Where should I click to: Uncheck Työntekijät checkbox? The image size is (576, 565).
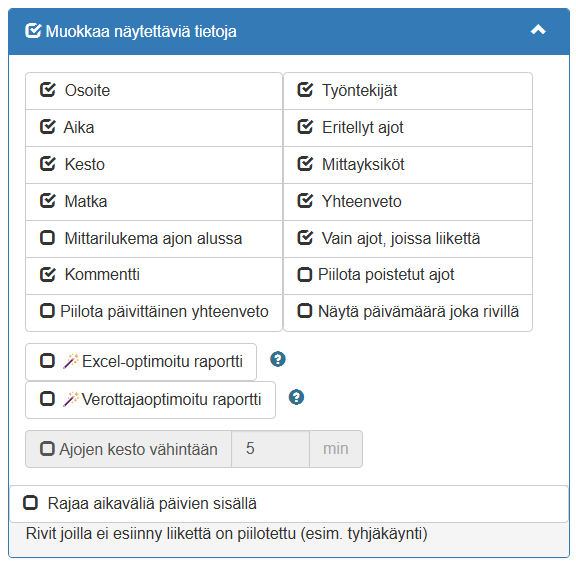pyautogui.click(x=305, y=90)
